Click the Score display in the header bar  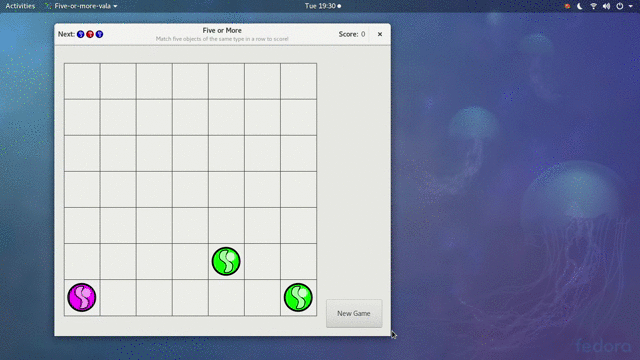click(x=351, y=34)
